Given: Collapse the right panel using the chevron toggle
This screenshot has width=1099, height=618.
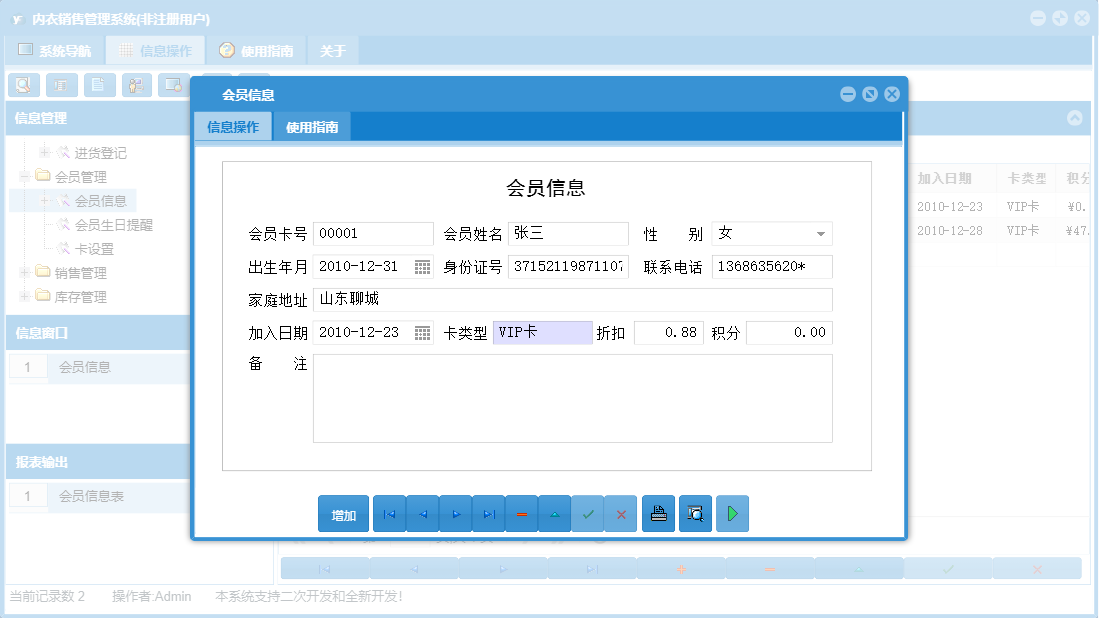Looking at the screenshot, I should 1075,117.
